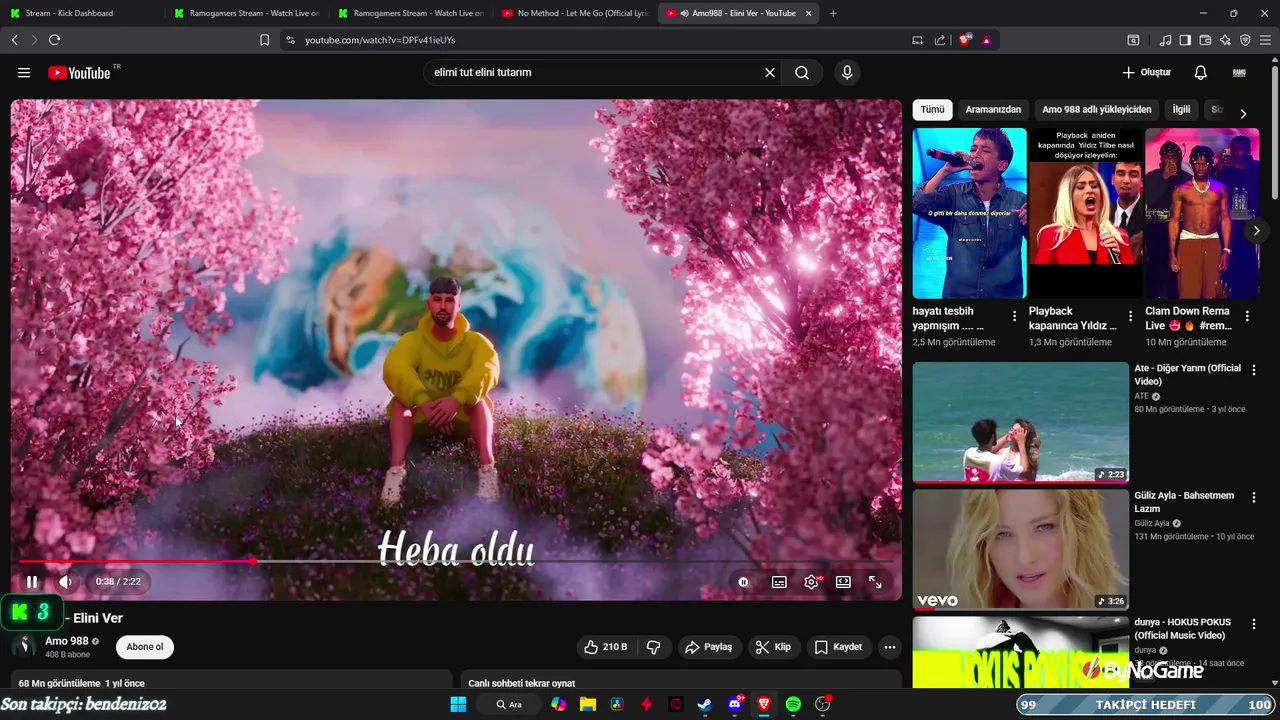Image resolution: width=1280 pixels, height=720 pixels.
Task: Open dunya - HOKUS POKUS video title
Action: [1183, 629]
